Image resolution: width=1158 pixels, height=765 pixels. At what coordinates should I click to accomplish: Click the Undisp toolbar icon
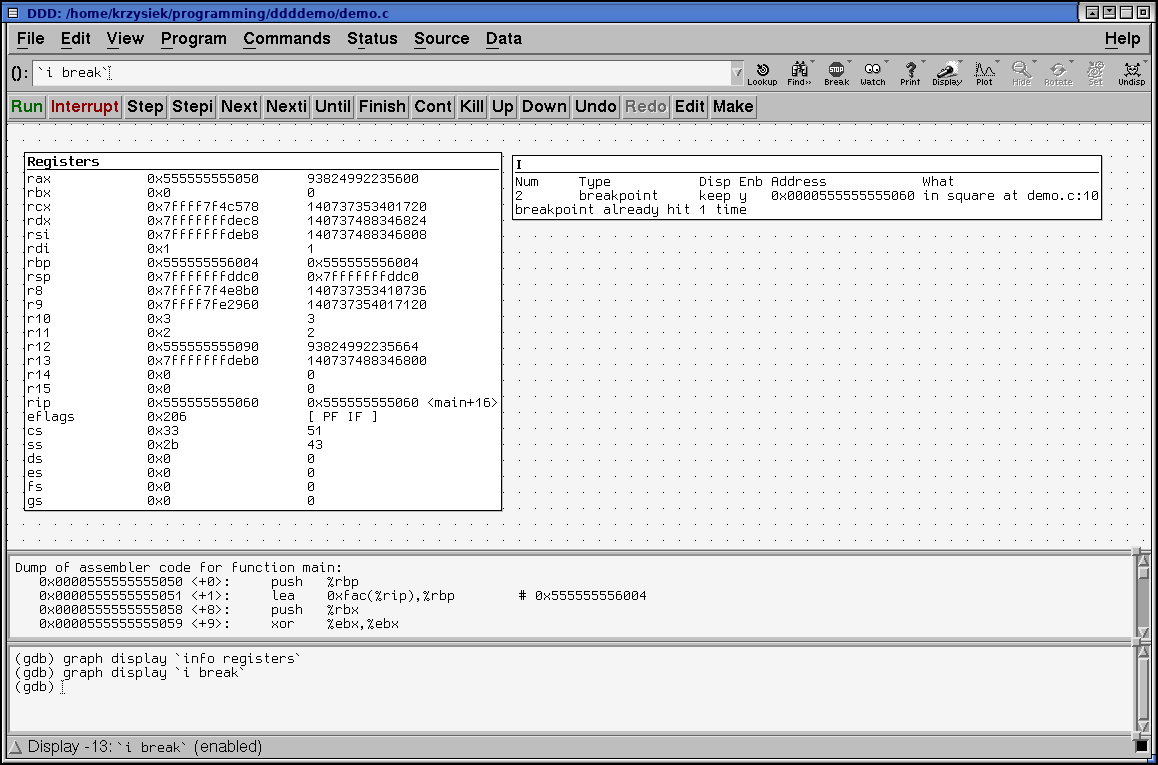pyautogui.click(x=1131, y=73)
